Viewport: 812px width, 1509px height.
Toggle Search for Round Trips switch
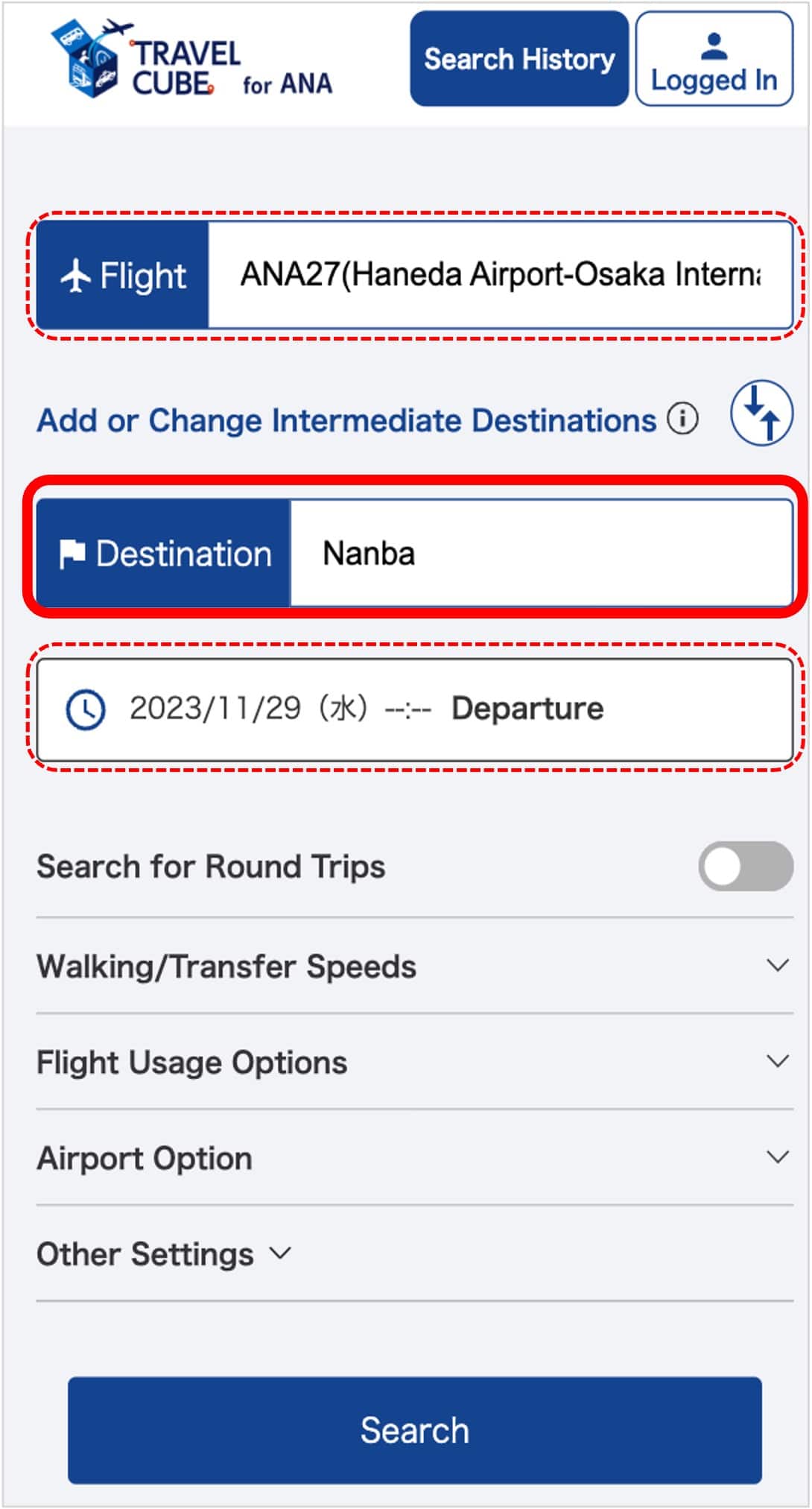745,866
